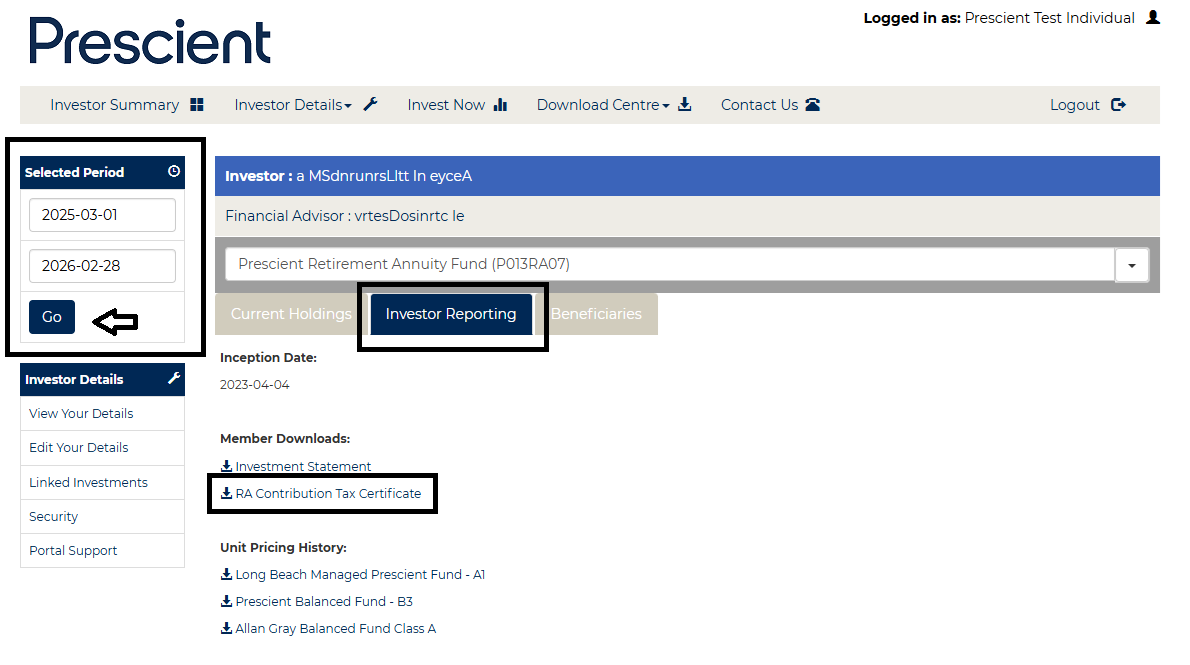This screenshot has height=665, width=1190.
Task: Click the bar chart icon beside Invest Now
Action: 500,105
